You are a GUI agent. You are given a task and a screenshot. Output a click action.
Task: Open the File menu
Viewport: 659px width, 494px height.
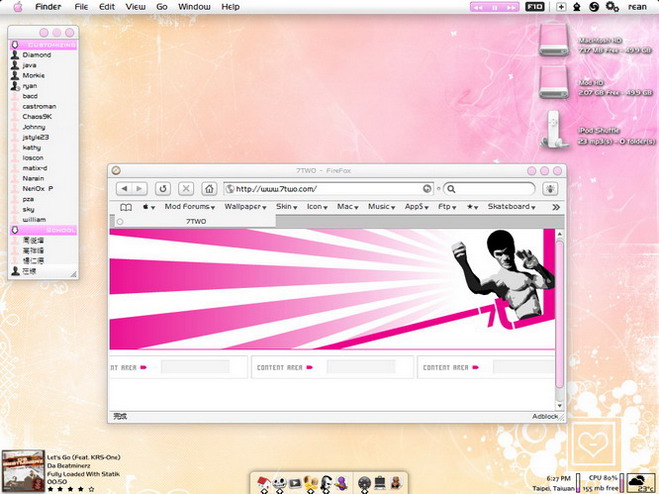click(x=81, y=7)
